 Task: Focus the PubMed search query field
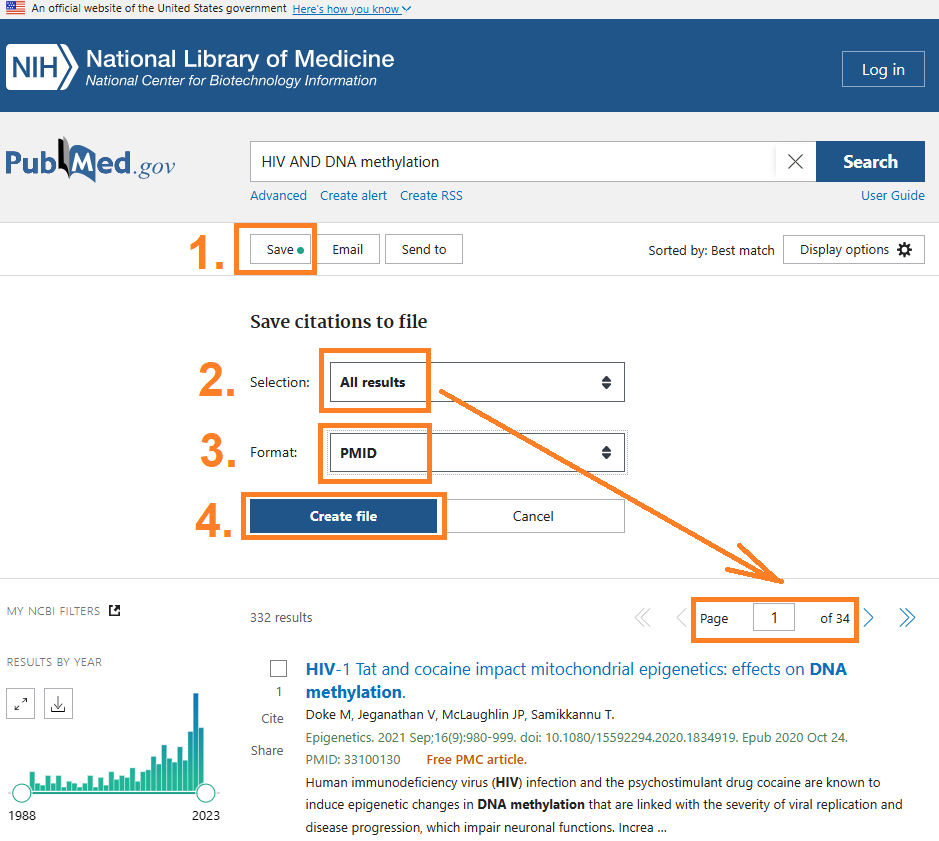(513, 162)
